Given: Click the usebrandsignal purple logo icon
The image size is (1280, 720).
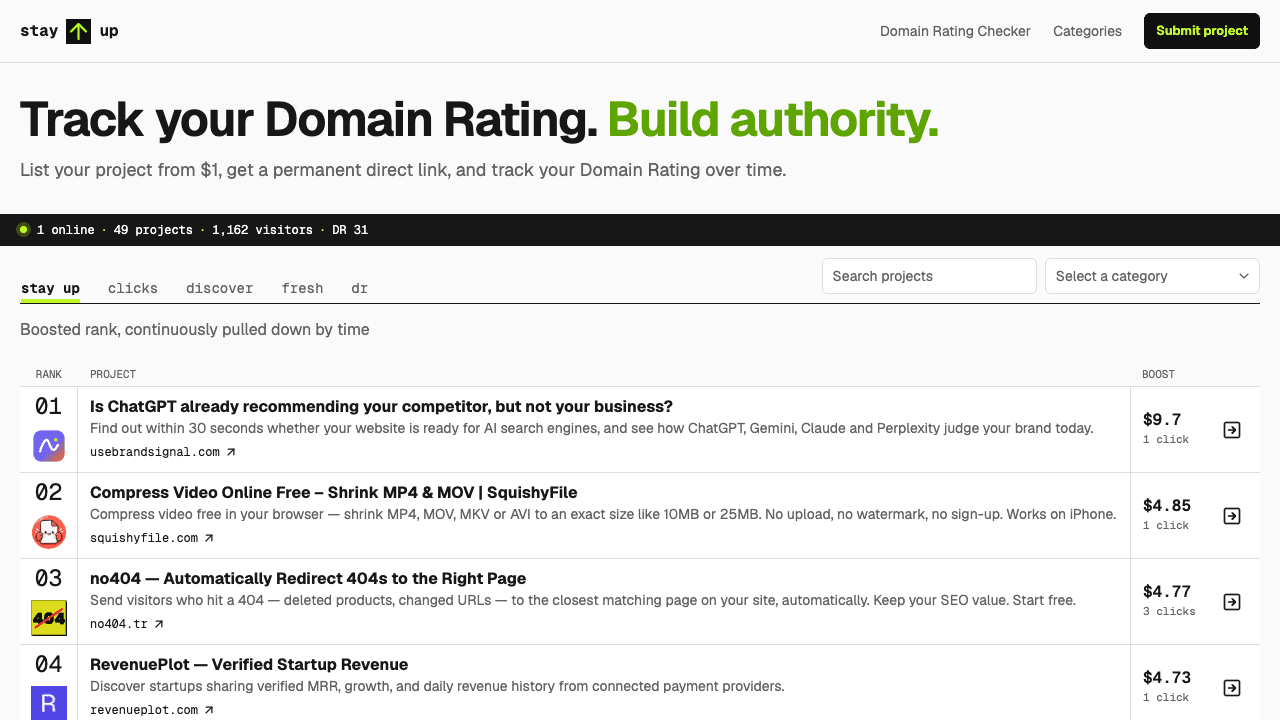Looking at the screenshot, I should 49,446.
